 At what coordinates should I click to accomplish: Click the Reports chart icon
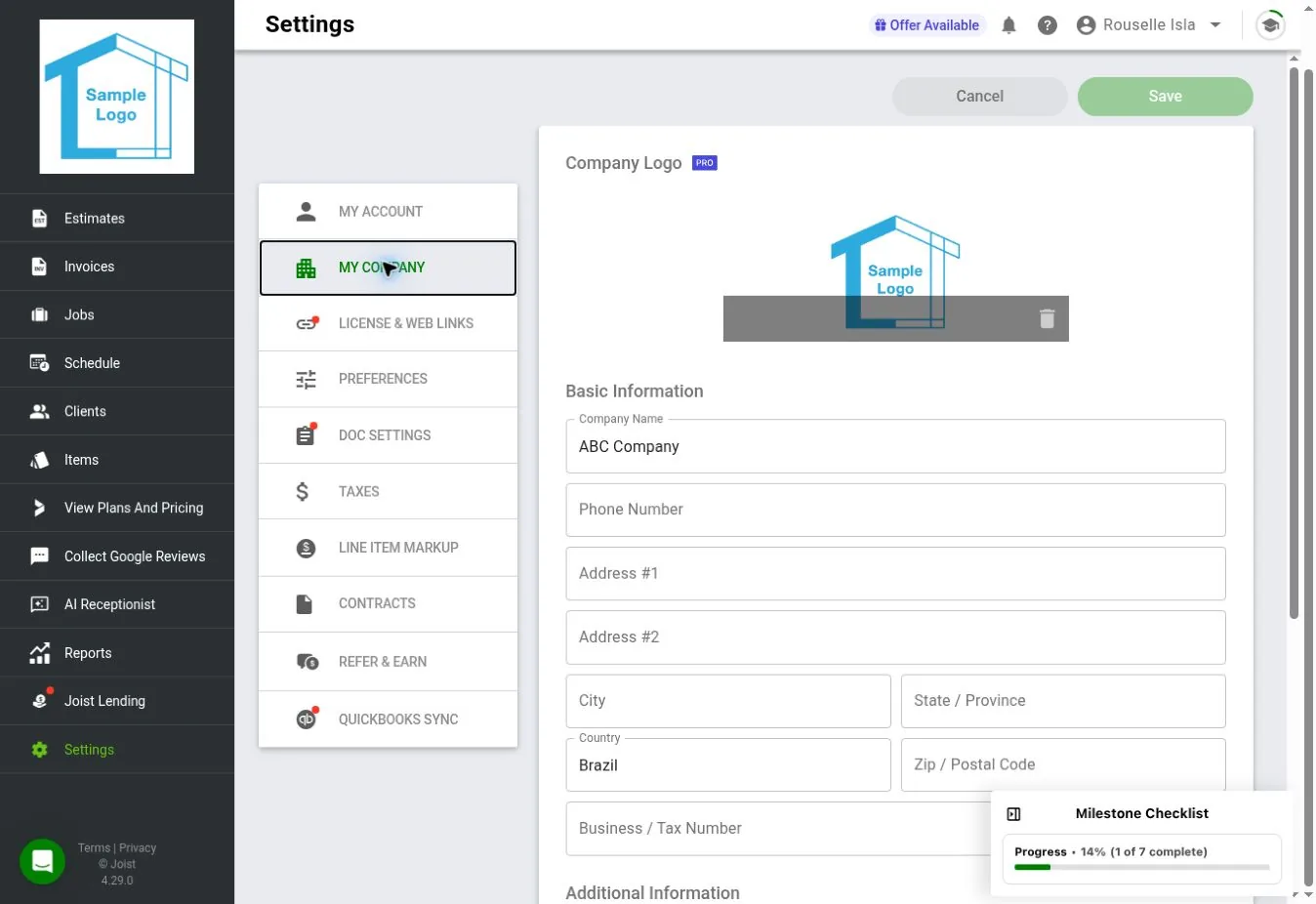[x=39, y=653]
